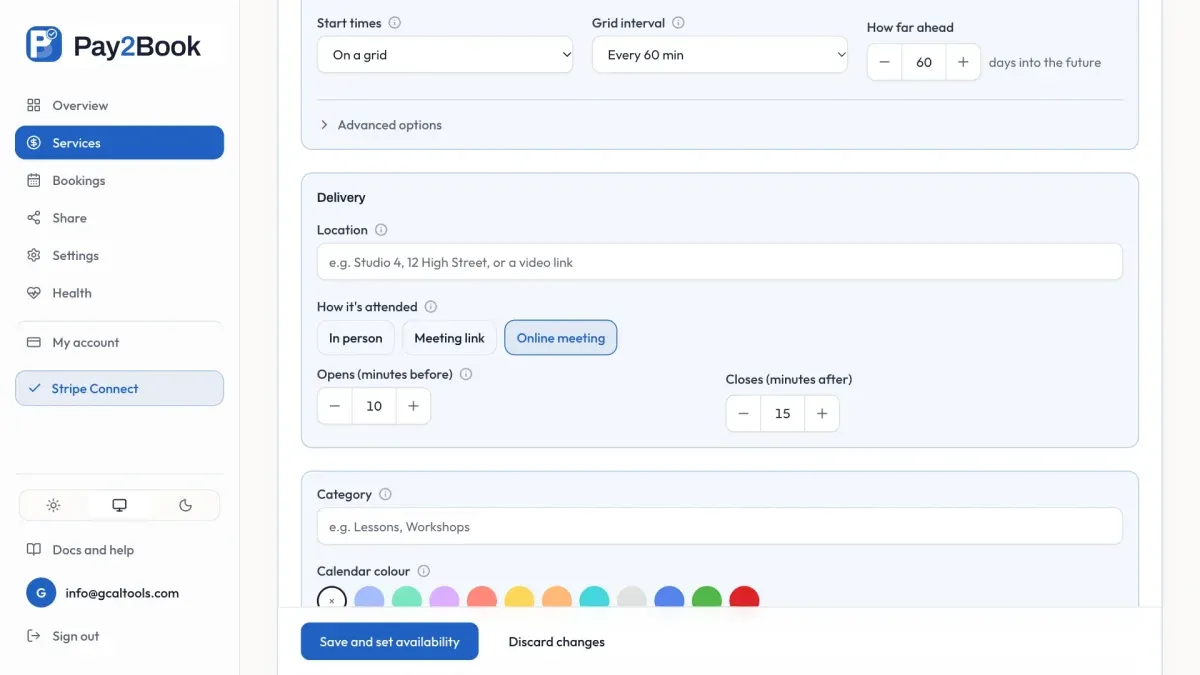This screenshot has height=675, width=1200.
Task: Click the info icon beside Calendar colour
Action: tap(424, 571)
